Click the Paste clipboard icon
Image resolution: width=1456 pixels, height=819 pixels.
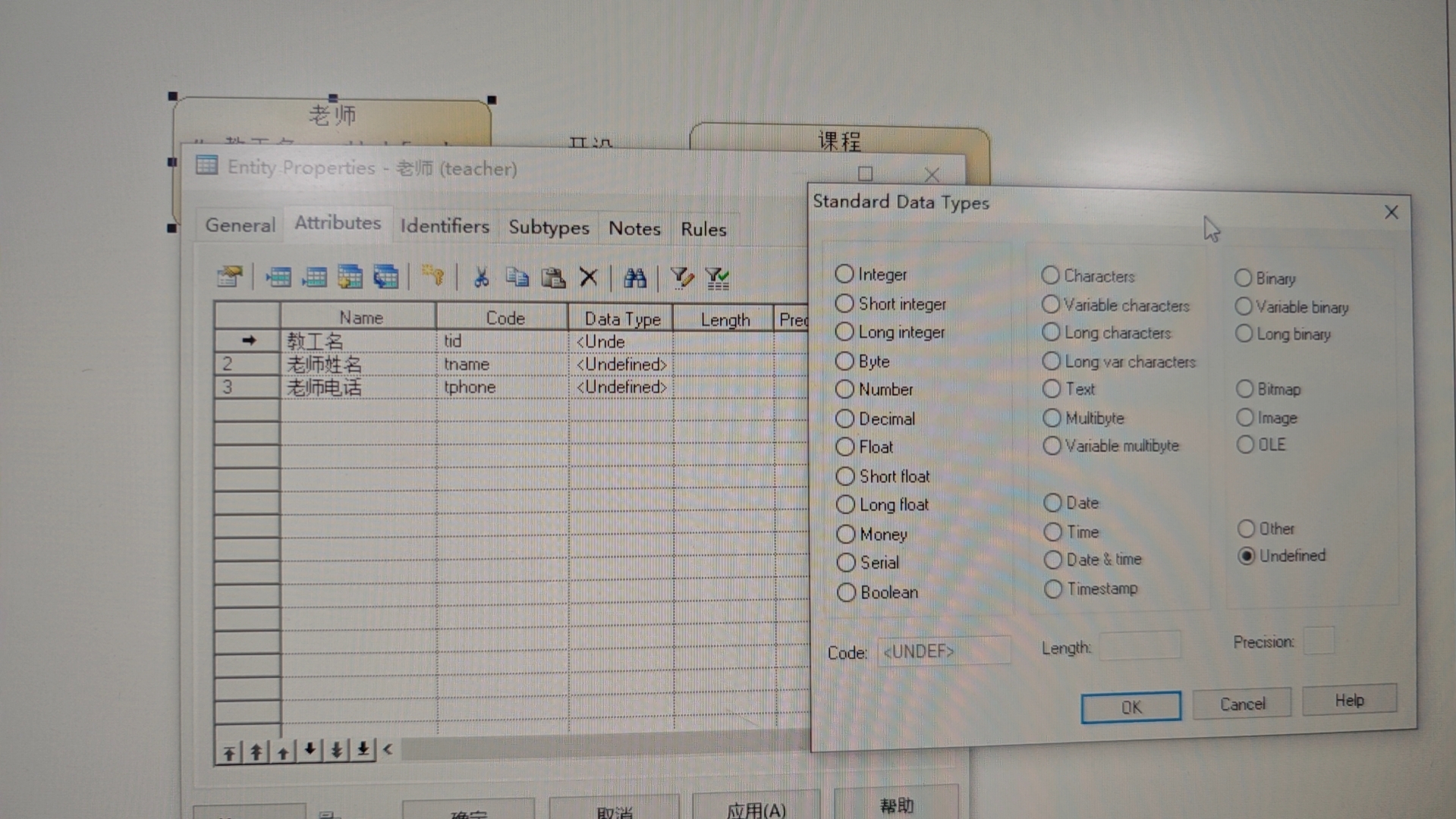pyautogui.click(x=553, y=278)
